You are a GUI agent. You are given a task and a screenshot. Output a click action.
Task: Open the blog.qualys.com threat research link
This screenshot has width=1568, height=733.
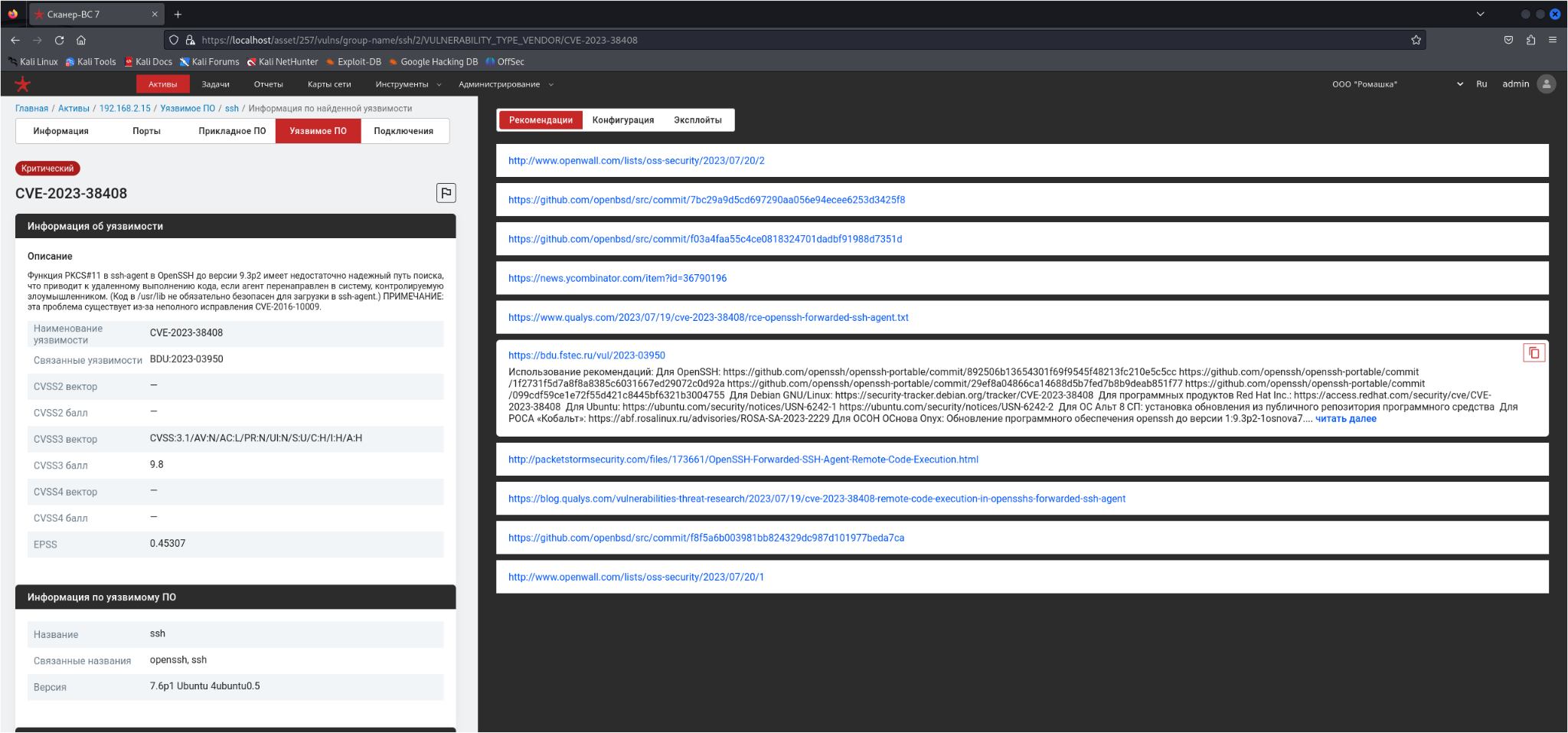pyautogui.click(x=817, y=499)
